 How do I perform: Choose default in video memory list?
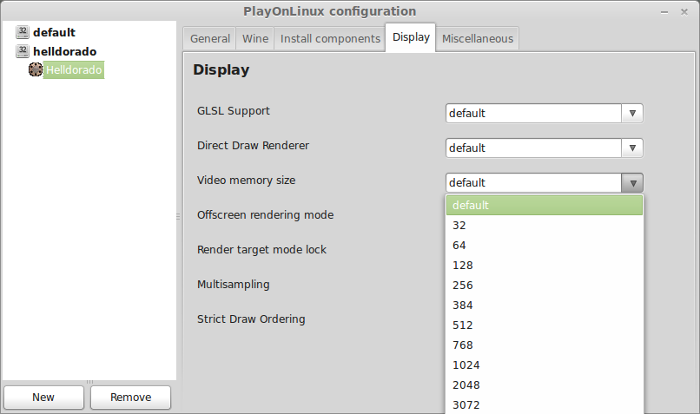[x=544, y=205]
